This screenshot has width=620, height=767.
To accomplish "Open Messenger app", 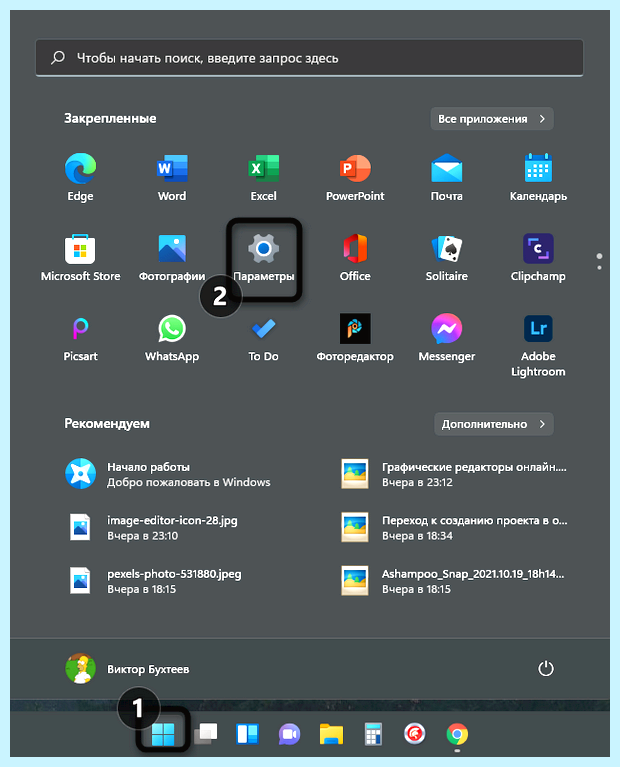I will pos(446,338).
